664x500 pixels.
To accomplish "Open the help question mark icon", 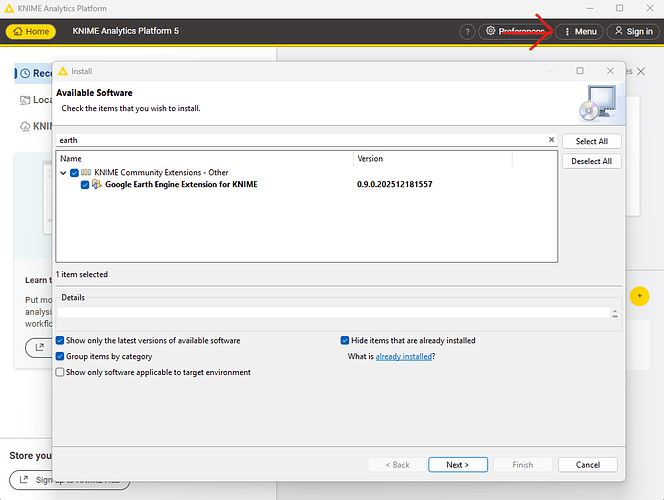I will (467, 31).
